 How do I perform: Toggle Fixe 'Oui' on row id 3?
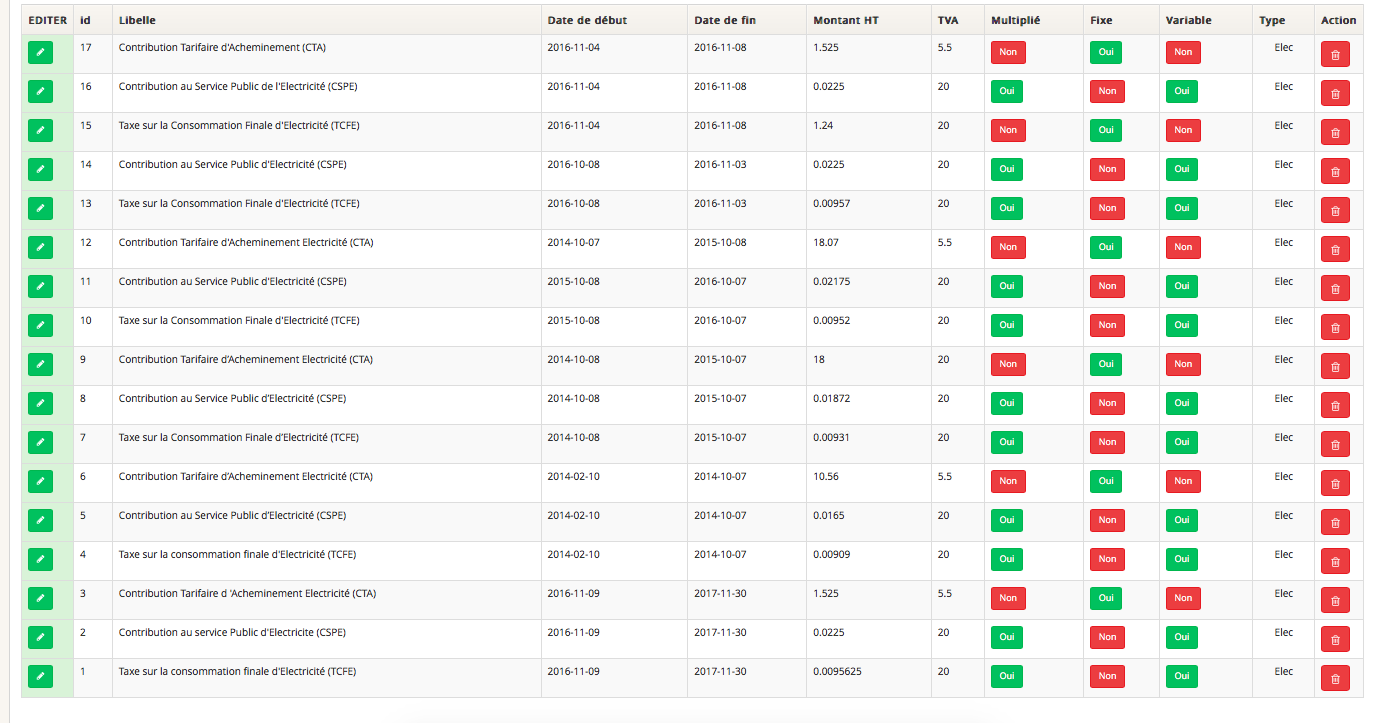1106,598
